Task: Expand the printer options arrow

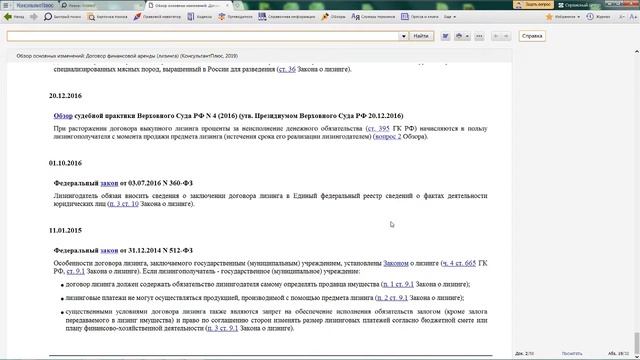Action: pos(467,36)
